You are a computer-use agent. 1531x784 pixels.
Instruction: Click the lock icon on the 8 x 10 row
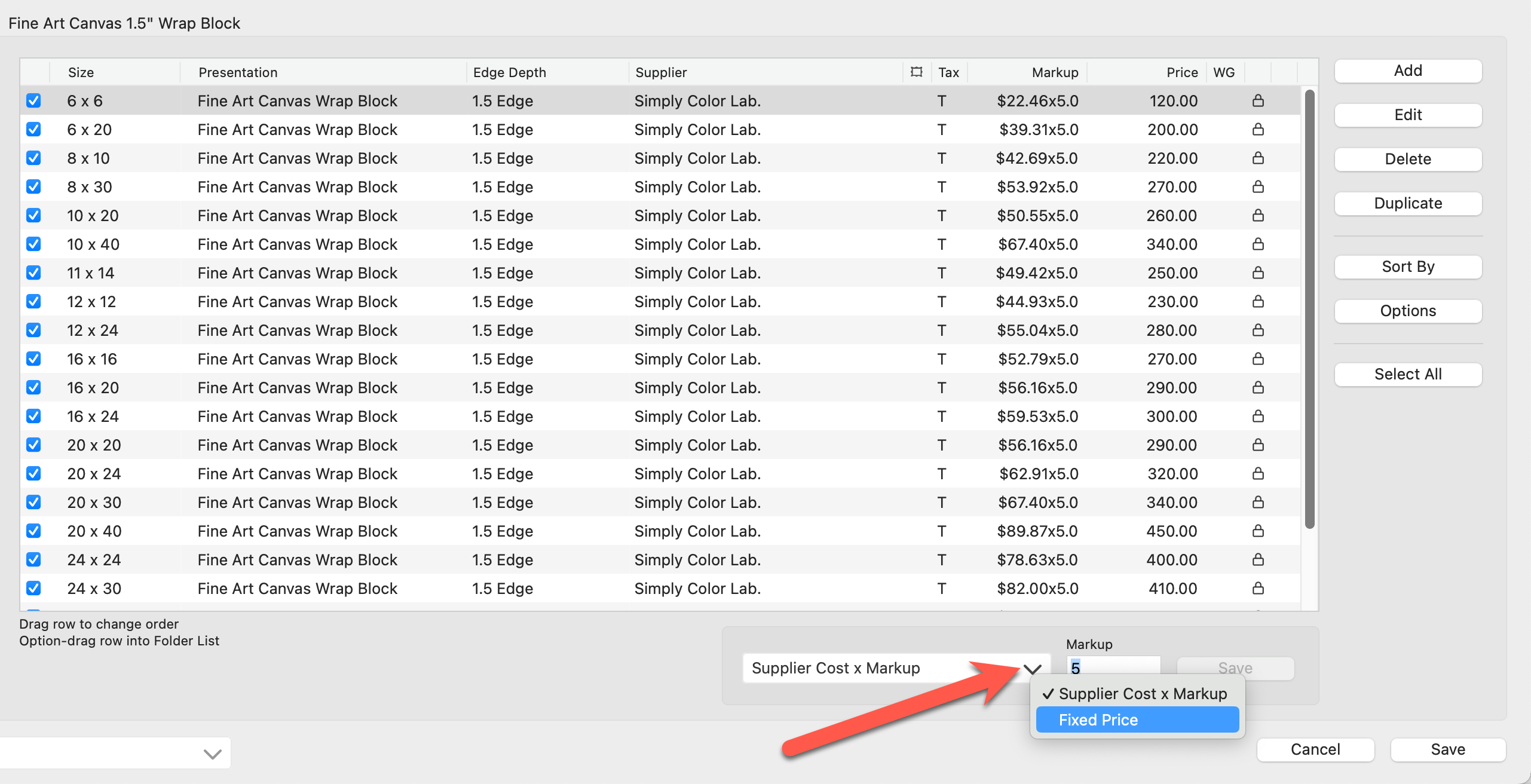(1258, 158)
